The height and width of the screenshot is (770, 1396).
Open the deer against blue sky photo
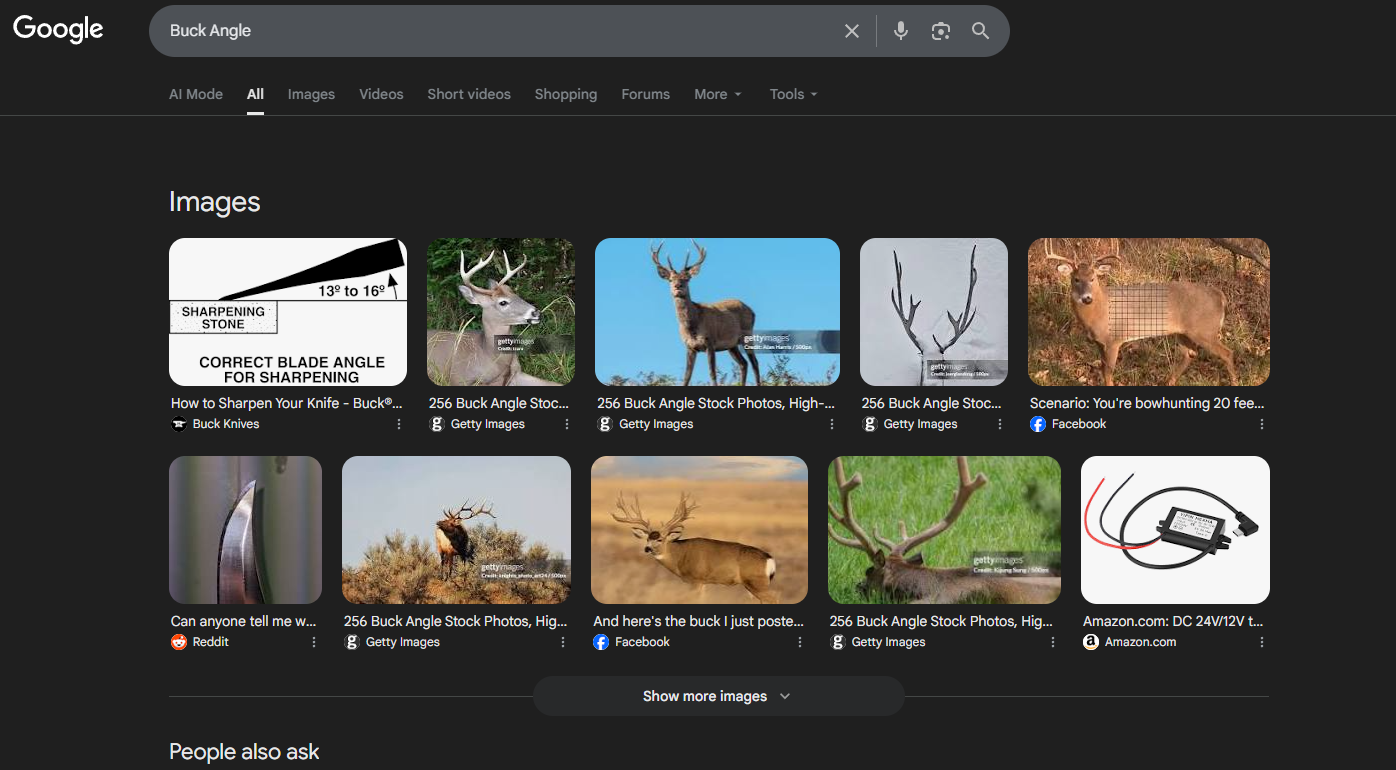coord(717,312)
